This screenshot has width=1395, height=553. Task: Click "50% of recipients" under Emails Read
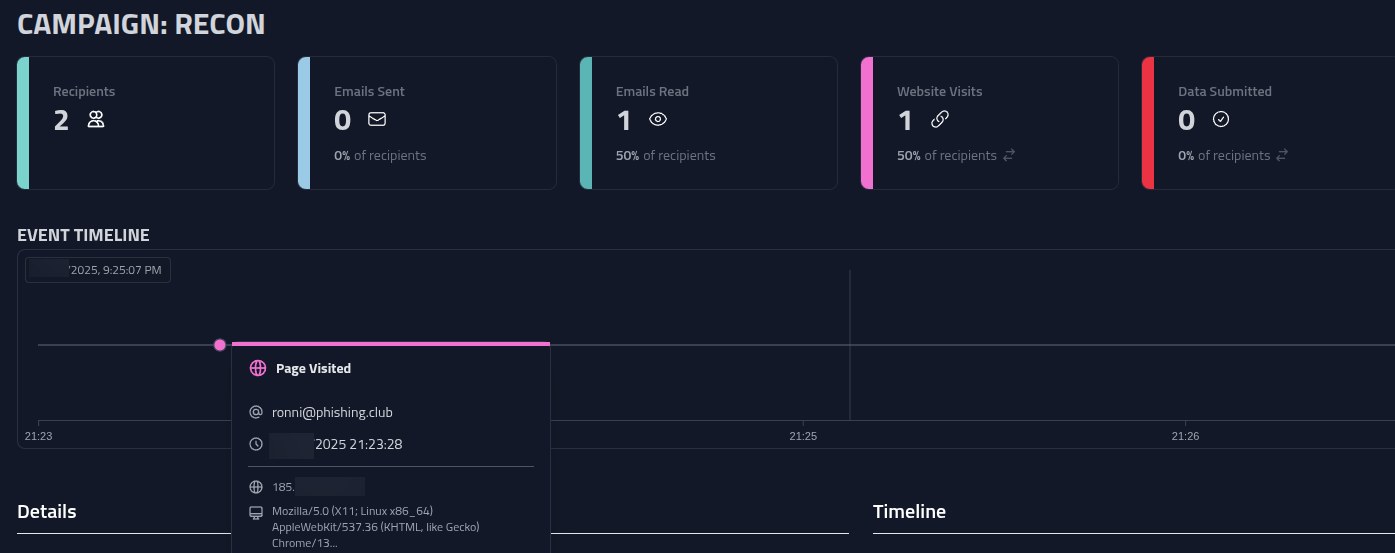click(x=665, y=155)
